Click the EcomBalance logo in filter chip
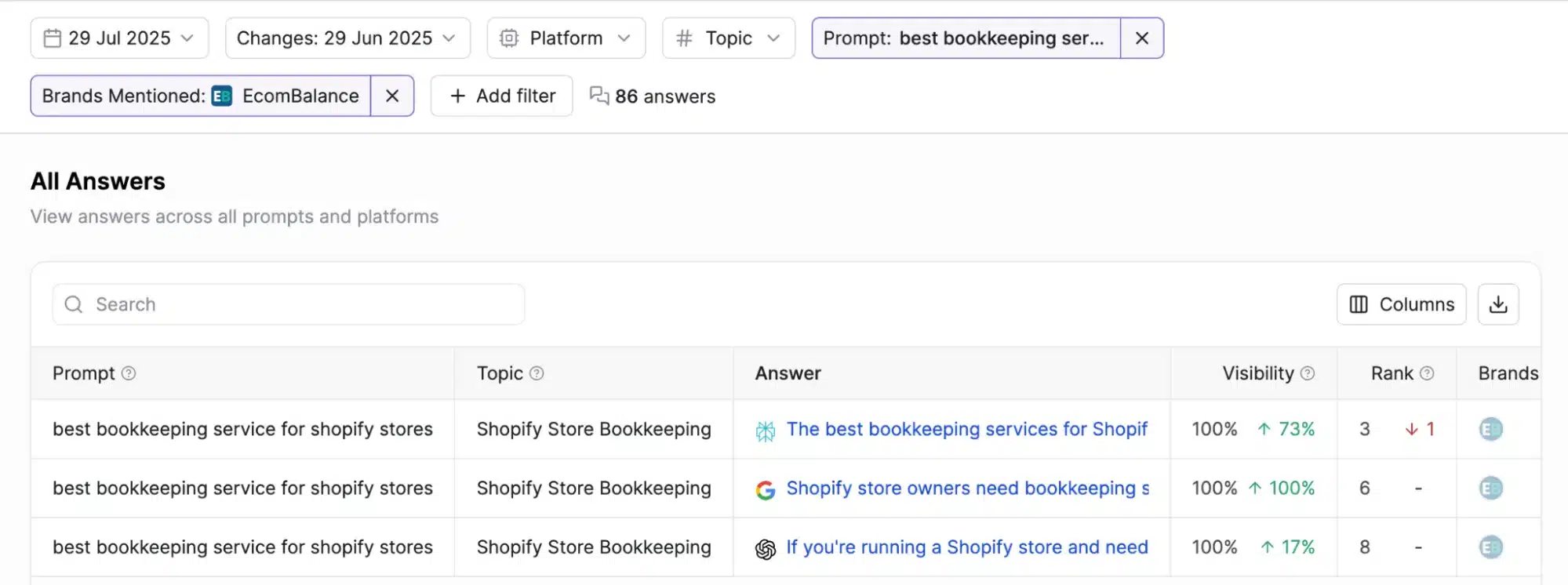The width and height of the screenshot is (1568, 585). pyautogui.click(x=222, y=96)
